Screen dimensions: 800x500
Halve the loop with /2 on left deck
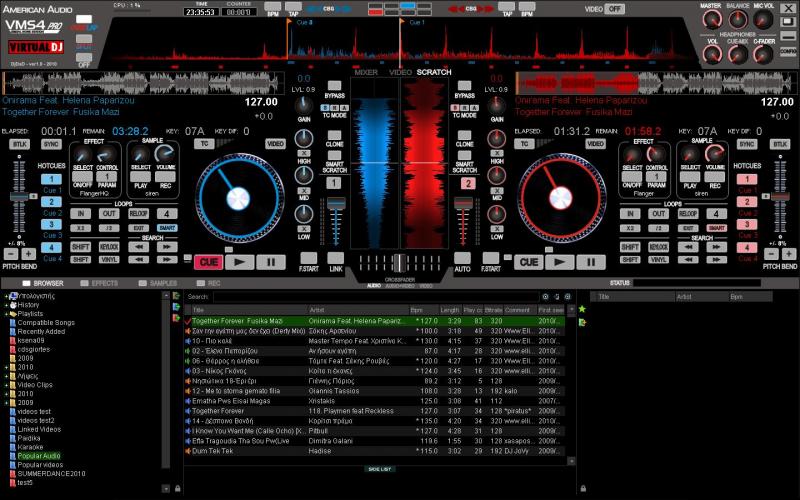pyautogui.click(x=109, y=228)
